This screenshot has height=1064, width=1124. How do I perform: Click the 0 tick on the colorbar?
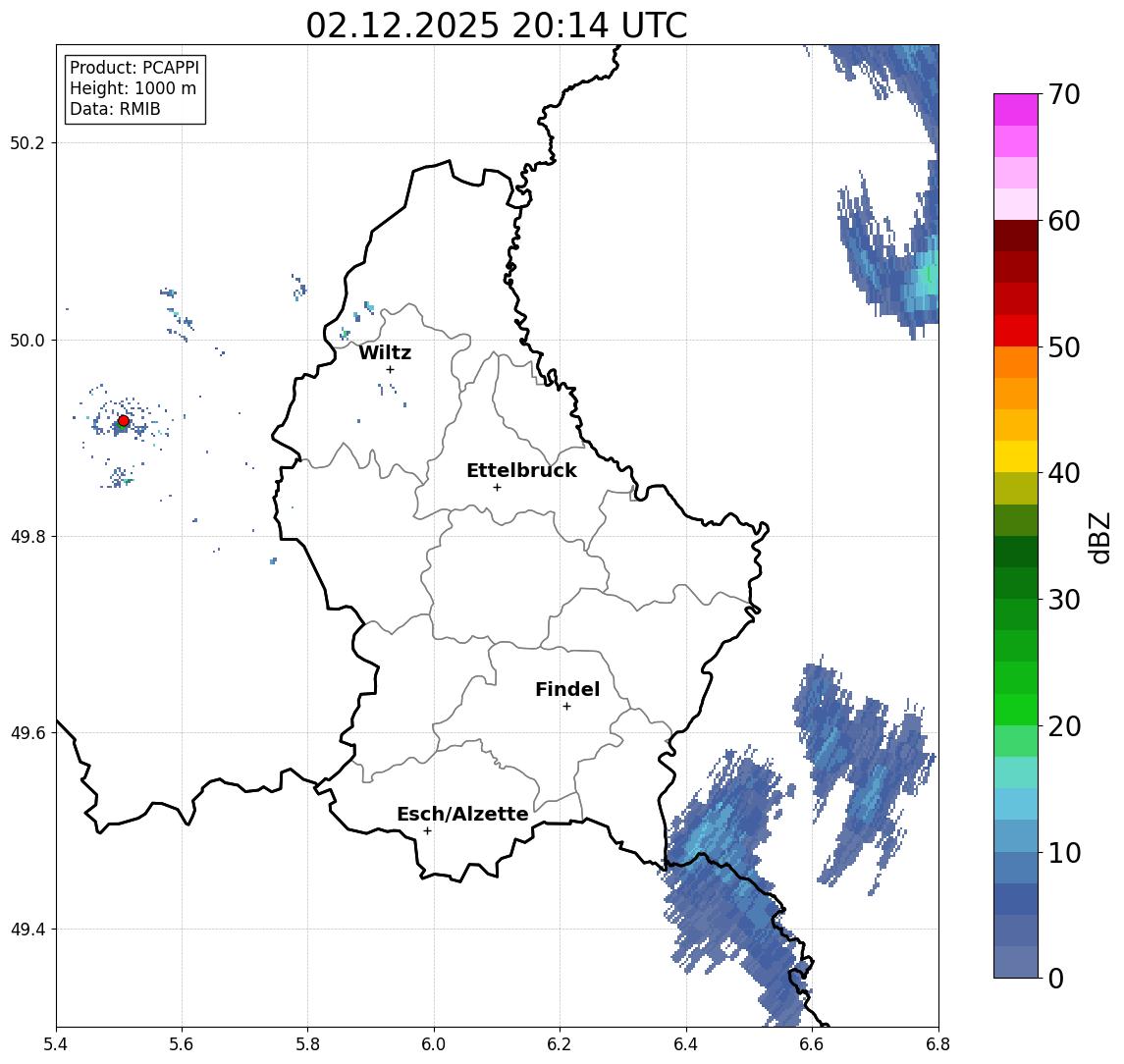[x=1056, y=979]
